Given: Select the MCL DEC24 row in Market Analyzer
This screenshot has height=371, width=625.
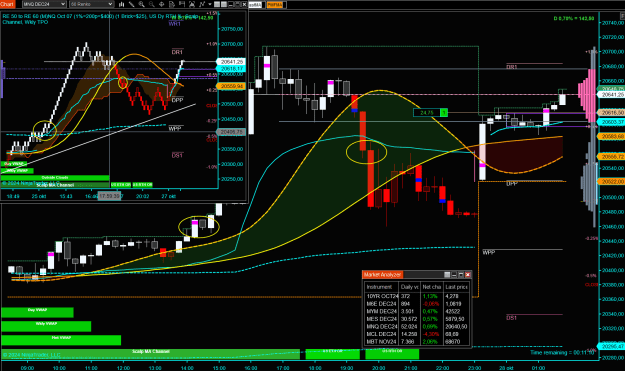Looking at the screenshot, I should [x=417, y=334].
